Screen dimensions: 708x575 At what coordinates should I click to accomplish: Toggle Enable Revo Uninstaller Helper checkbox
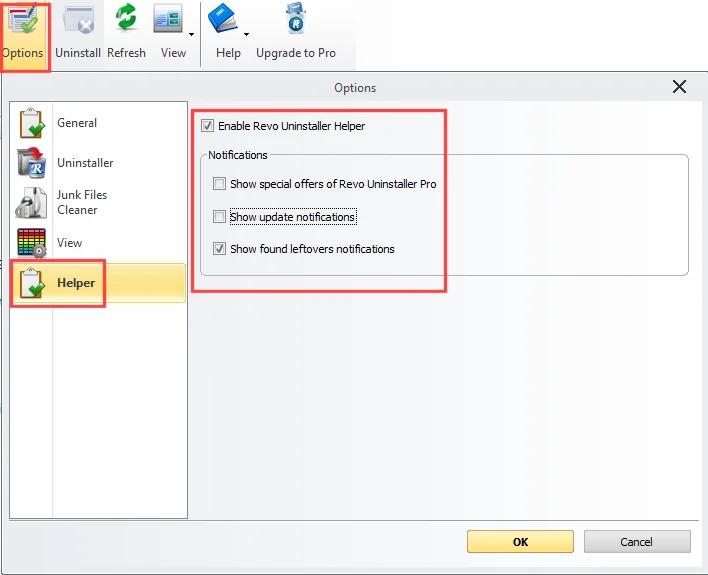point(207,126)
